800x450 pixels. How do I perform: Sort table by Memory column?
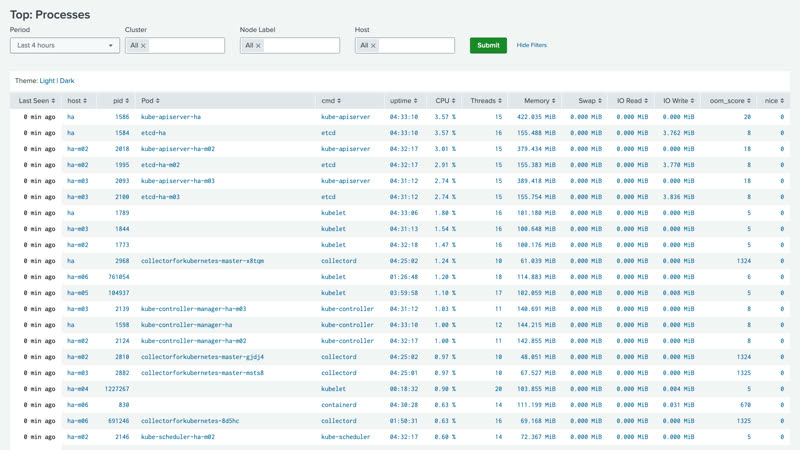coord(540,101)
